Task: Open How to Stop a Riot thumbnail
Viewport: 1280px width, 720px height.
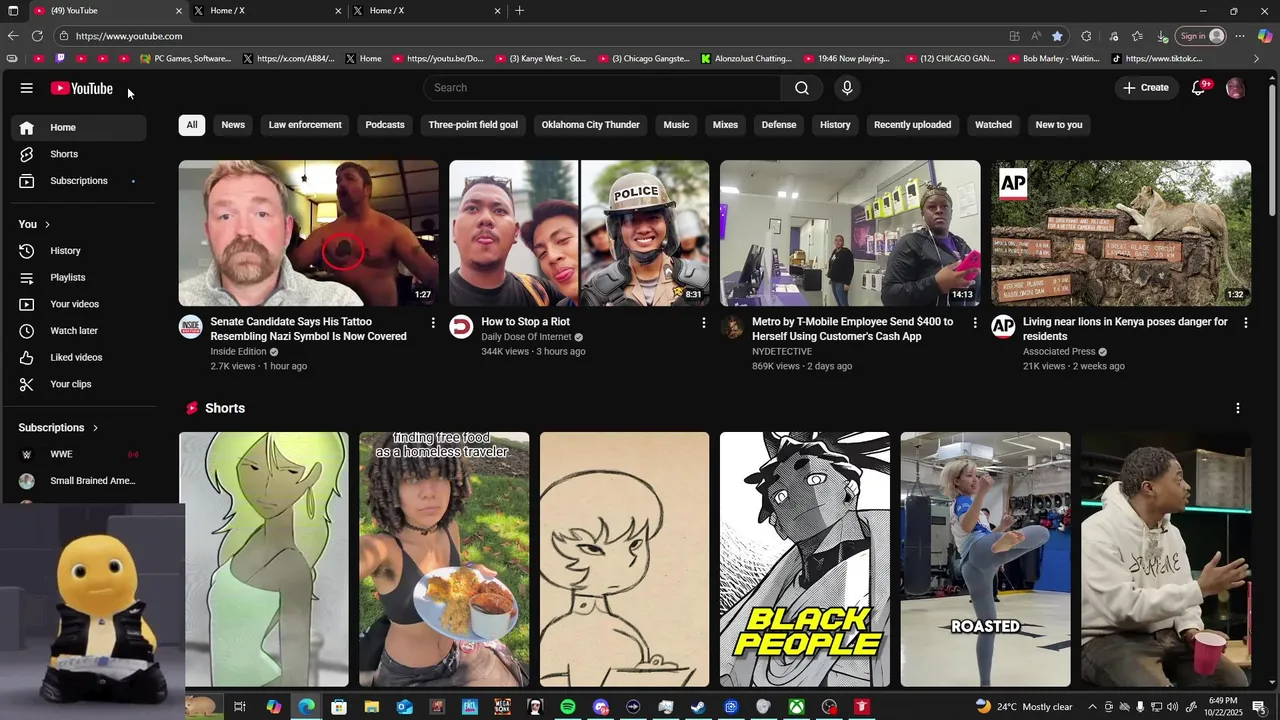Action: click(x=579, y=233)
